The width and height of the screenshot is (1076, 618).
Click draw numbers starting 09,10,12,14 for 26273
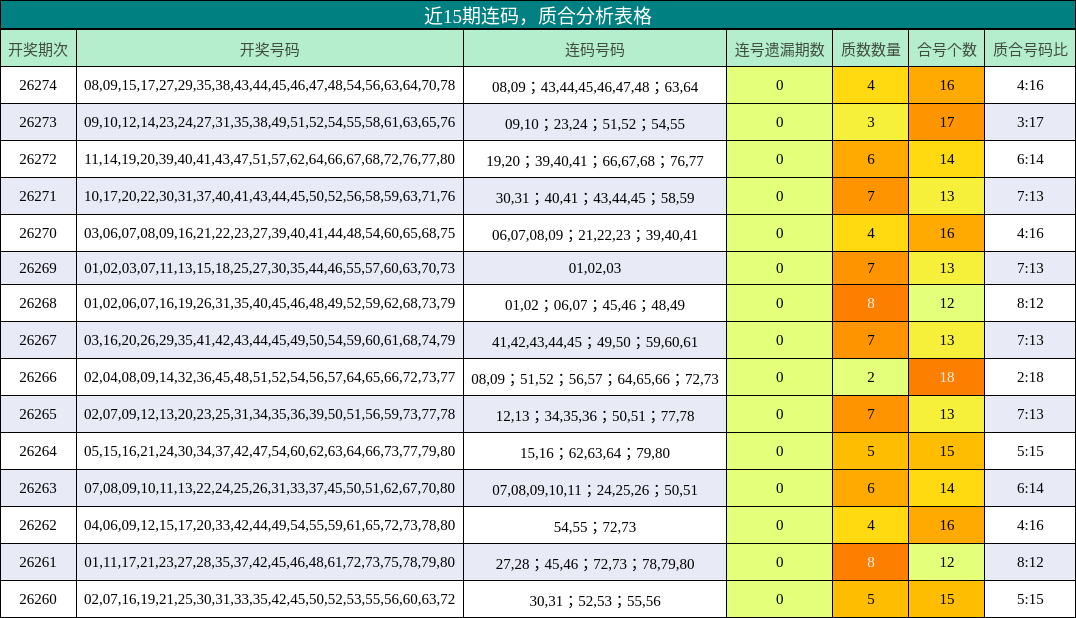coord(270,122)
